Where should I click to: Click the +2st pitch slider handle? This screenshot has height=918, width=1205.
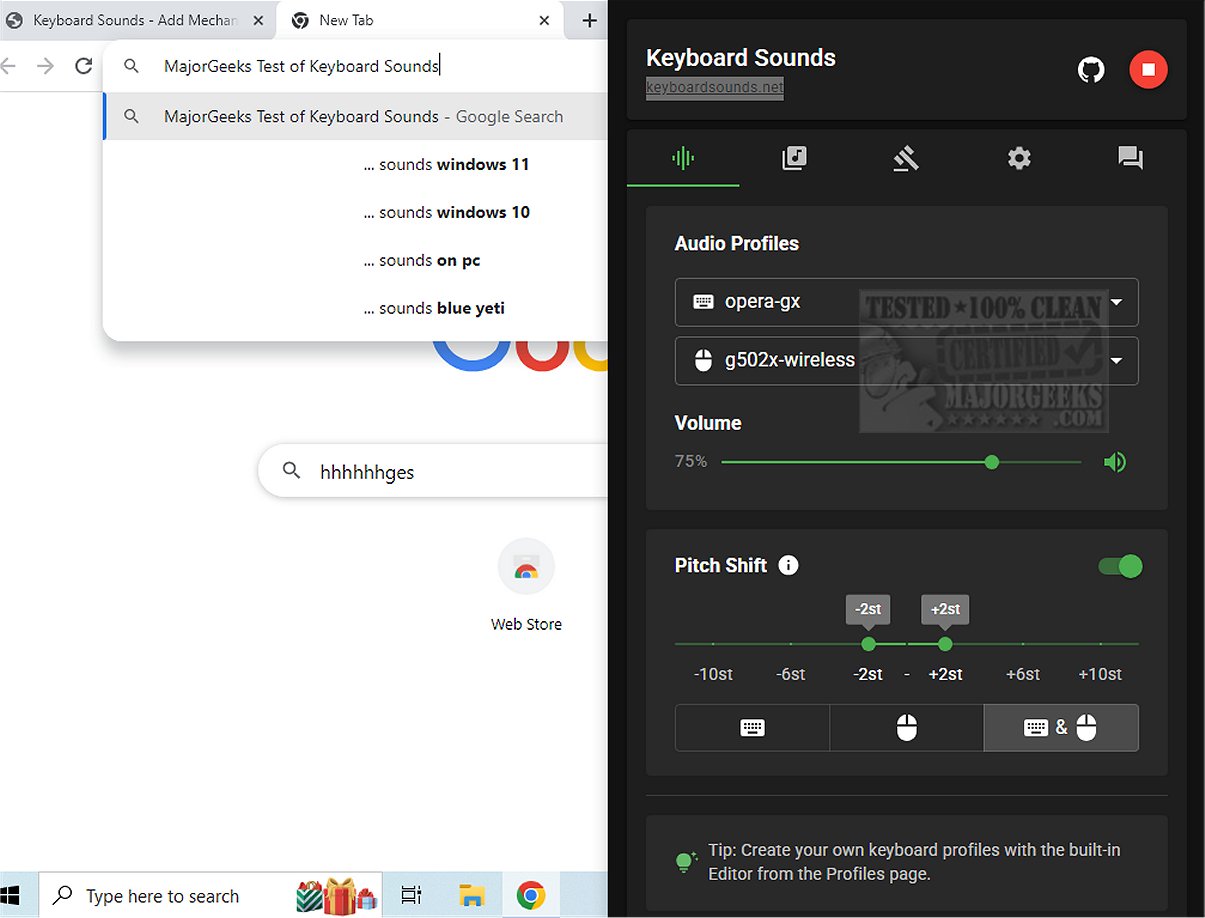point(945,644)
